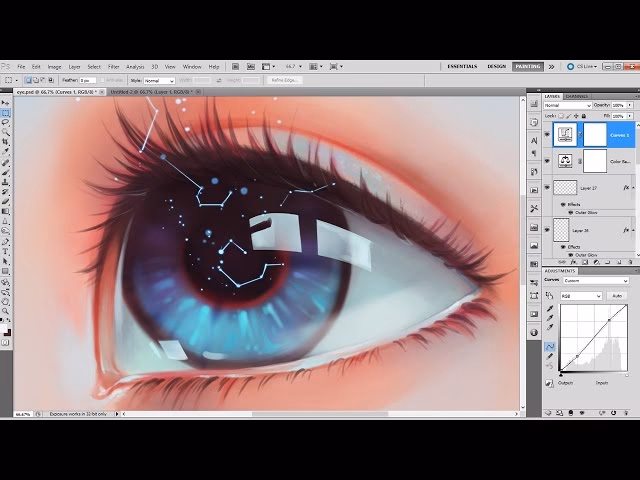Toggle Outer Glow visibility under Layer 17
Screen dimensions: 640x480
click(571, 213)
